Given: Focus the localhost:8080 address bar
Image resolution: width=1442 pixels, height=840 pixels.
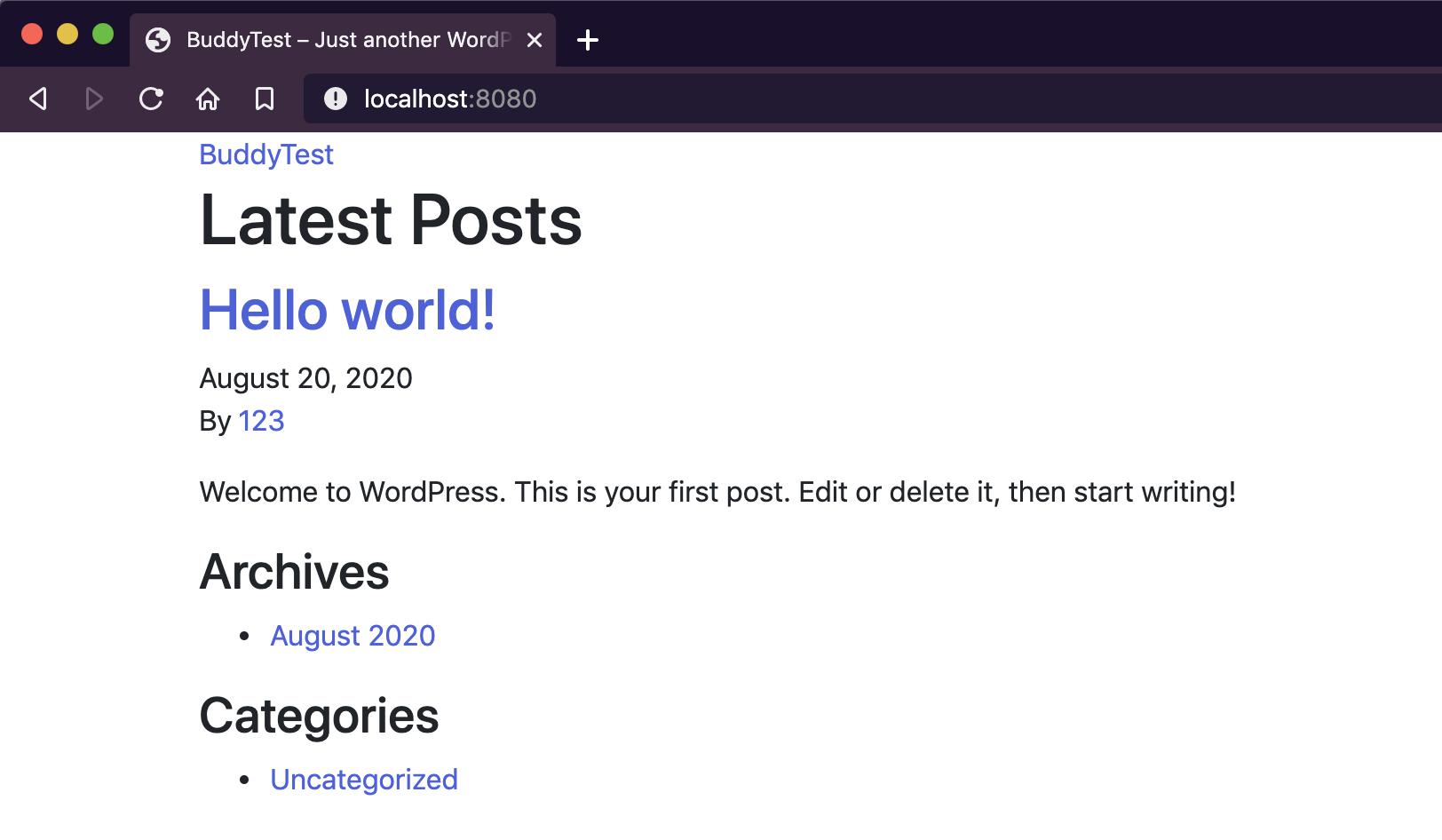Looking at the screenshot, I should tap(710, 99).
